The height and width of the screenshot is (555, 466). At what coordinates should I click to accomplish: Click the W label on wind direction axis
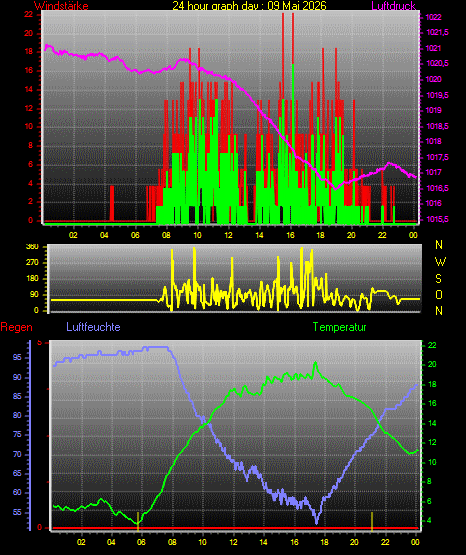(x=440, y=262)
